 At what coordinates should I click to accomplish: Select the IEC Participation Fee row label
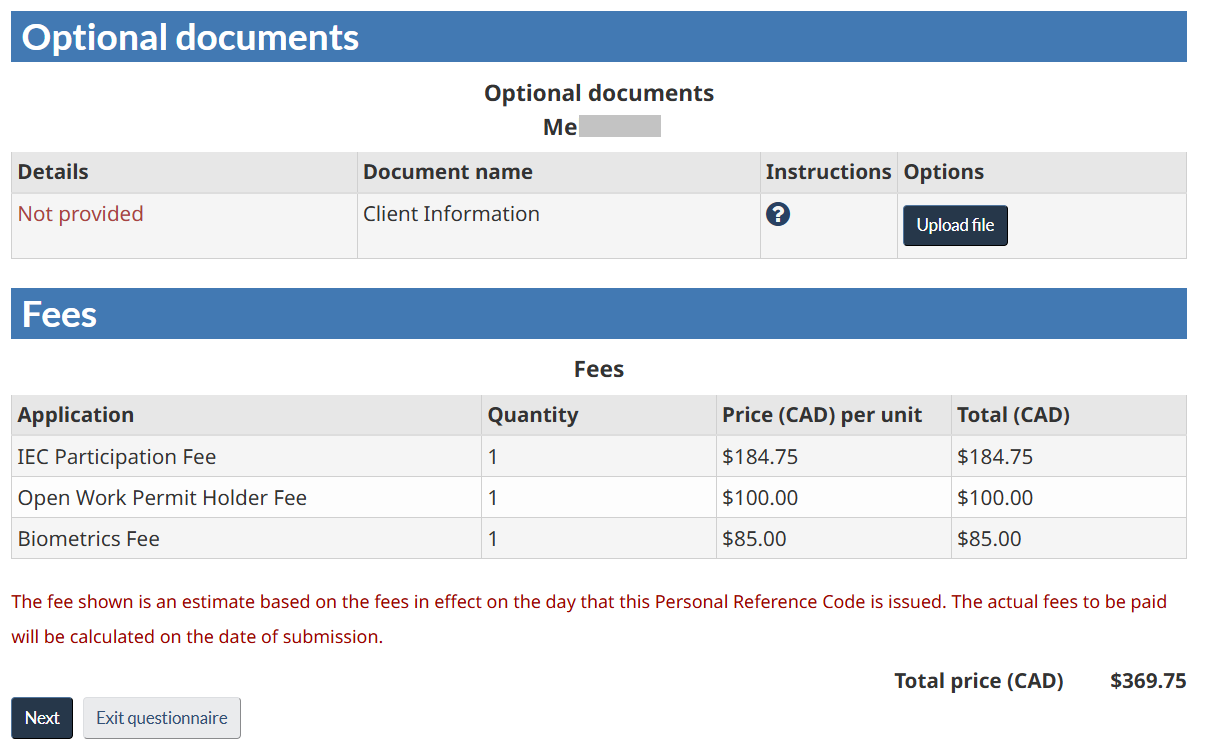click(117, 457)
